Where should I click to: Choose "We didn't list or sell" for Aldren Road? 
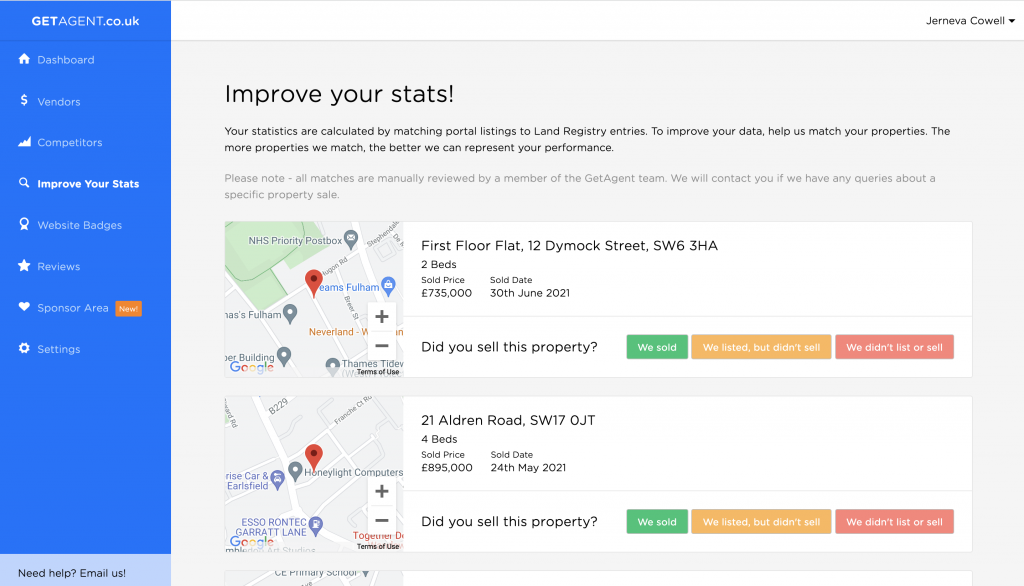coord(894,522)
